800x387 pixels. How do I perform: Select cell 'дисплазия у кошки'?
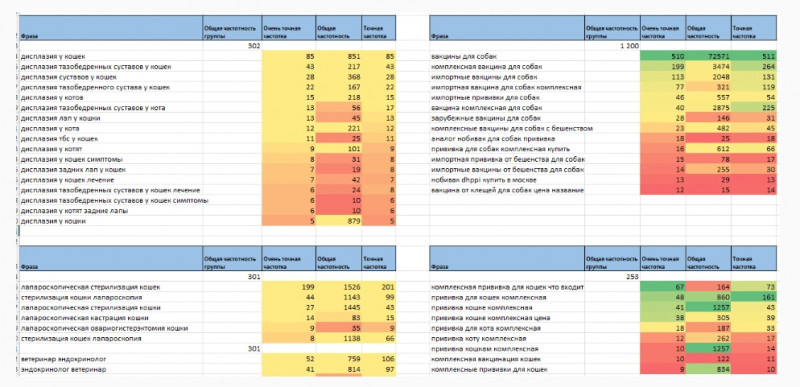coord(111,221)
